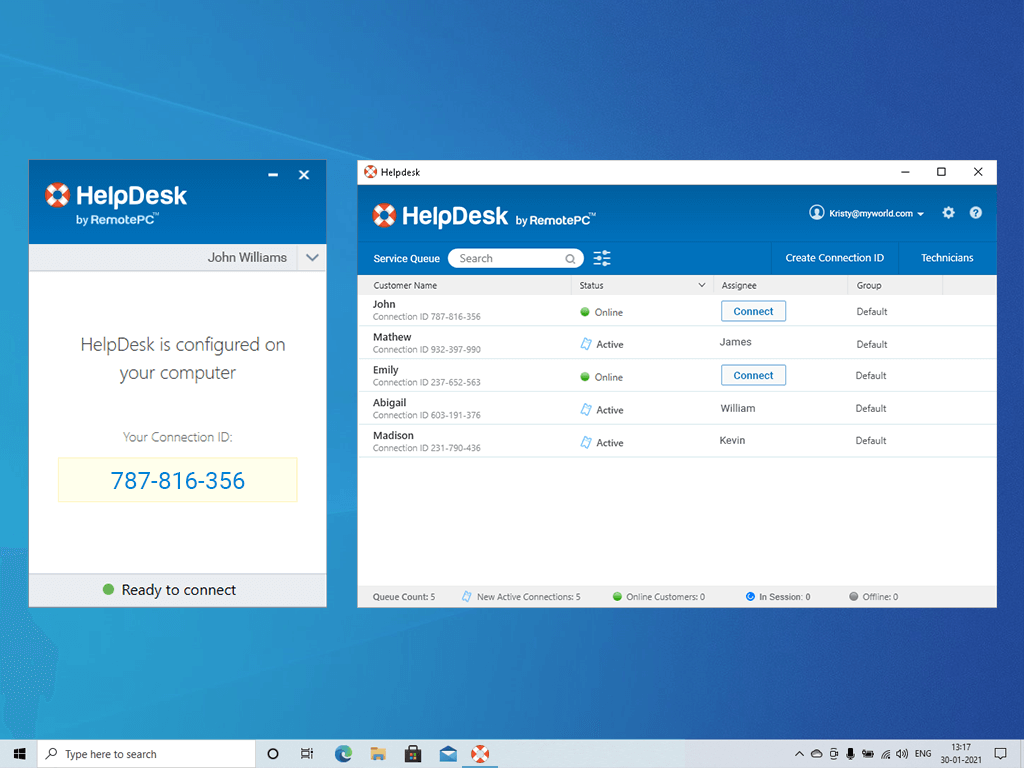Viewport: 1024px width, 768px height.
Task: Open the notification center icon
Action: pos(1000,754)
